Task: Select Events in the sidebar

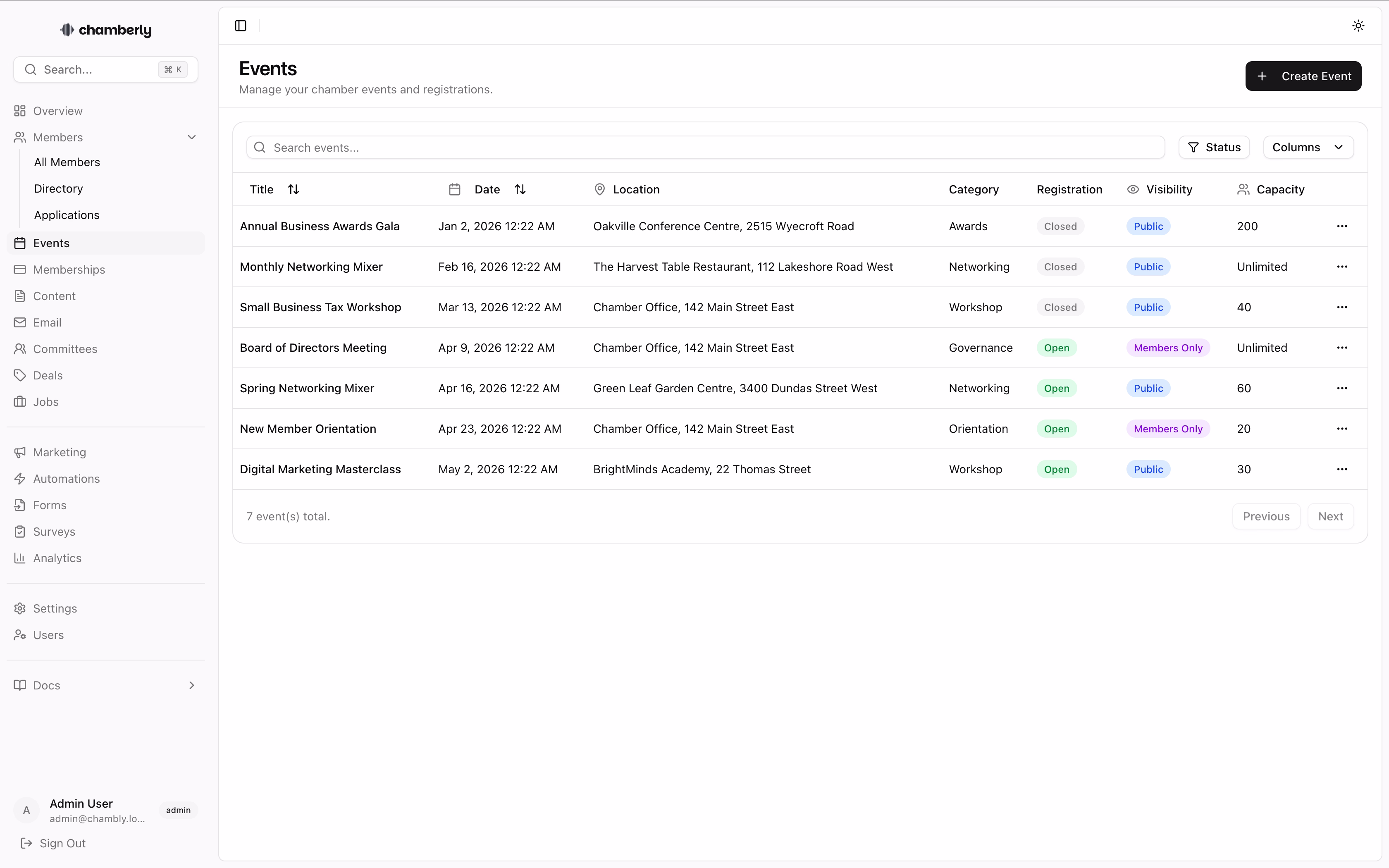Action: [105, 243]
